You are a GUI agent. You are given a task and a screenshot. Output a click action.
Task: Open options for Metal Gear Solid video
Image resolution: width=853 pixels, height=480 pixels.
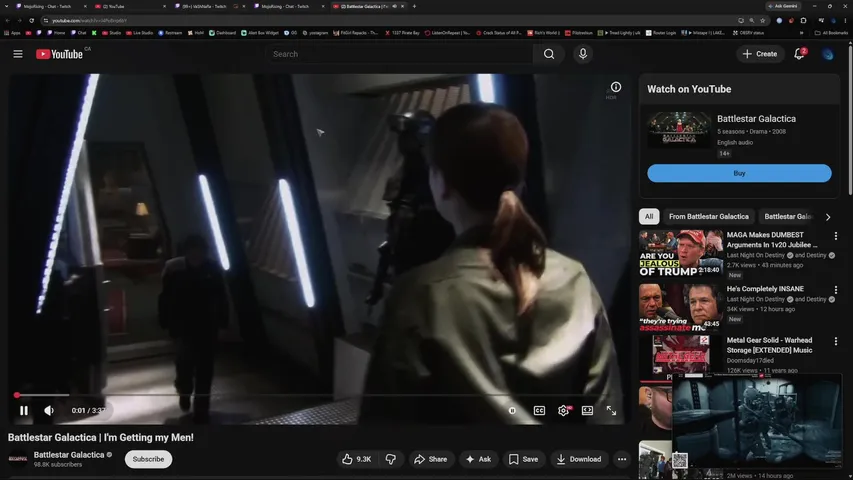[x=836, y=341]
